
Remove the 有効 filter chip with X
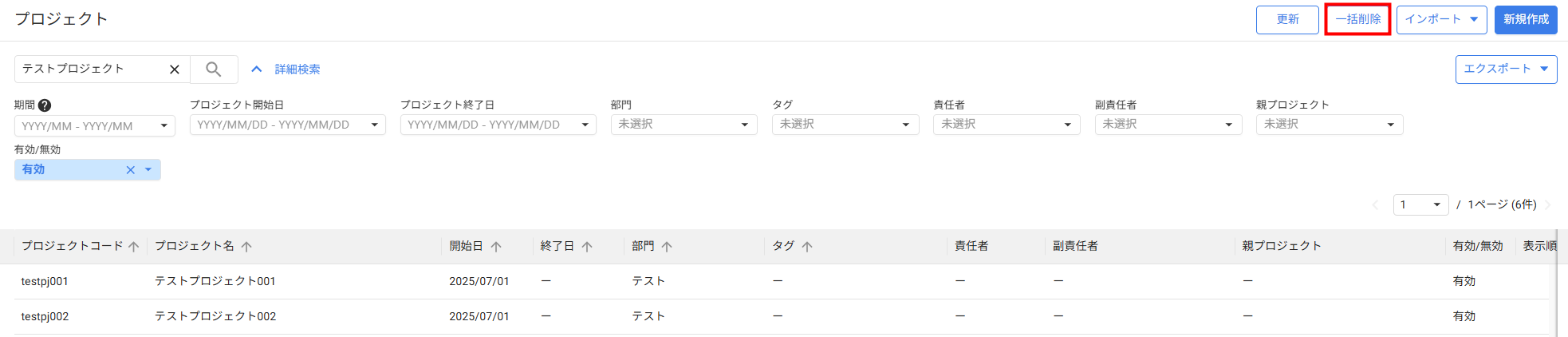click(x=131, y=170)
